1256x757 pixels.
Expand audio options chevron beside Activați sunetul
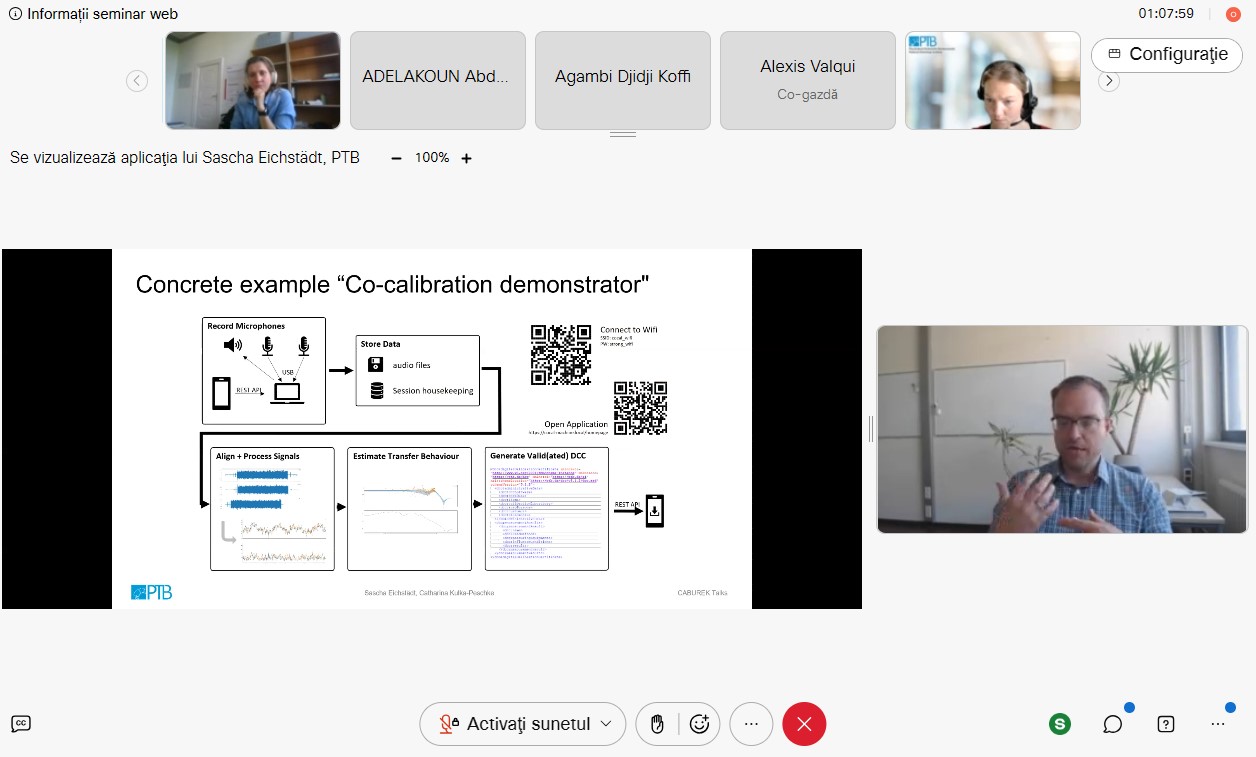(x=605, y=724)
